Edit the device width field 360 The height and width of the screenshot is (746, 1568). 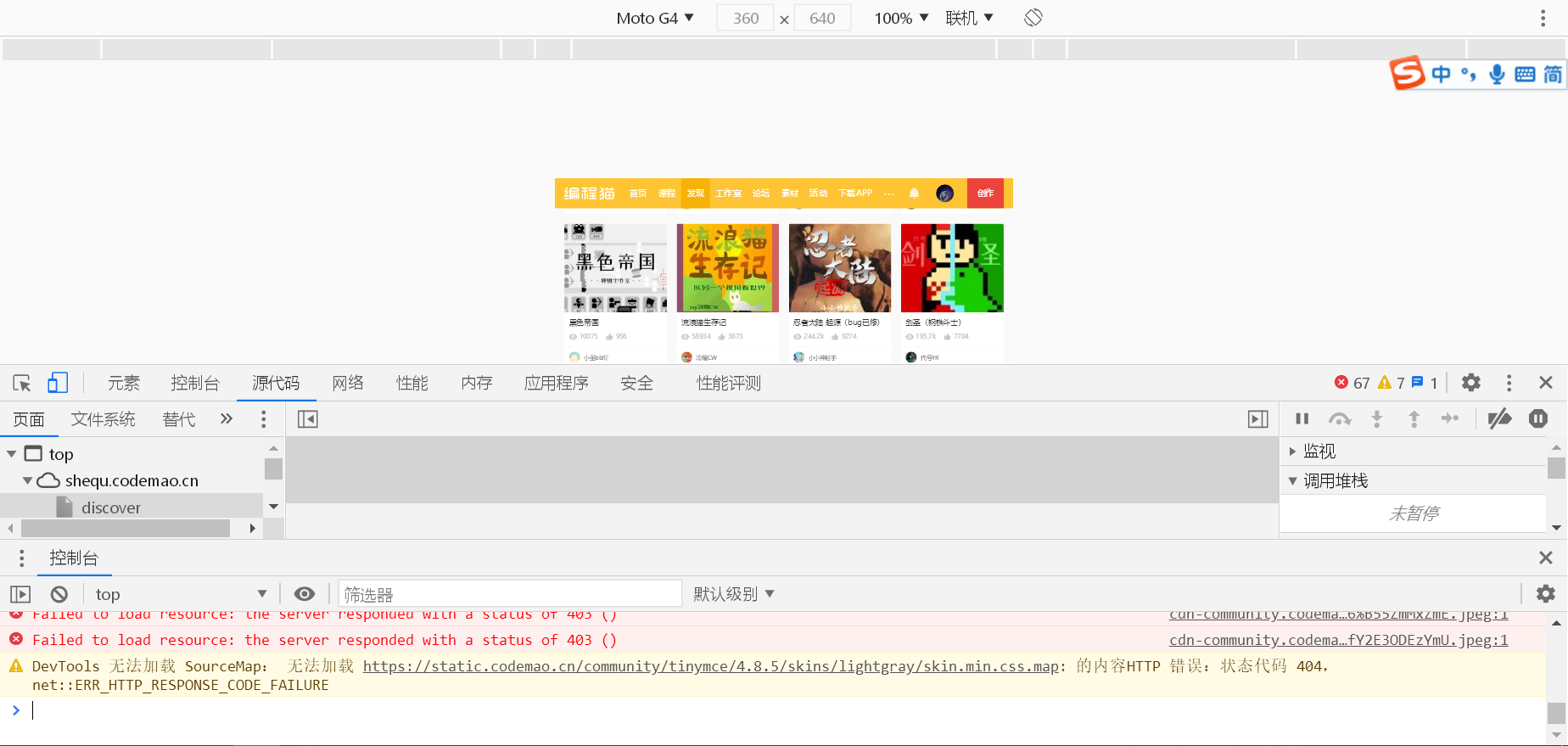[745, 18]
